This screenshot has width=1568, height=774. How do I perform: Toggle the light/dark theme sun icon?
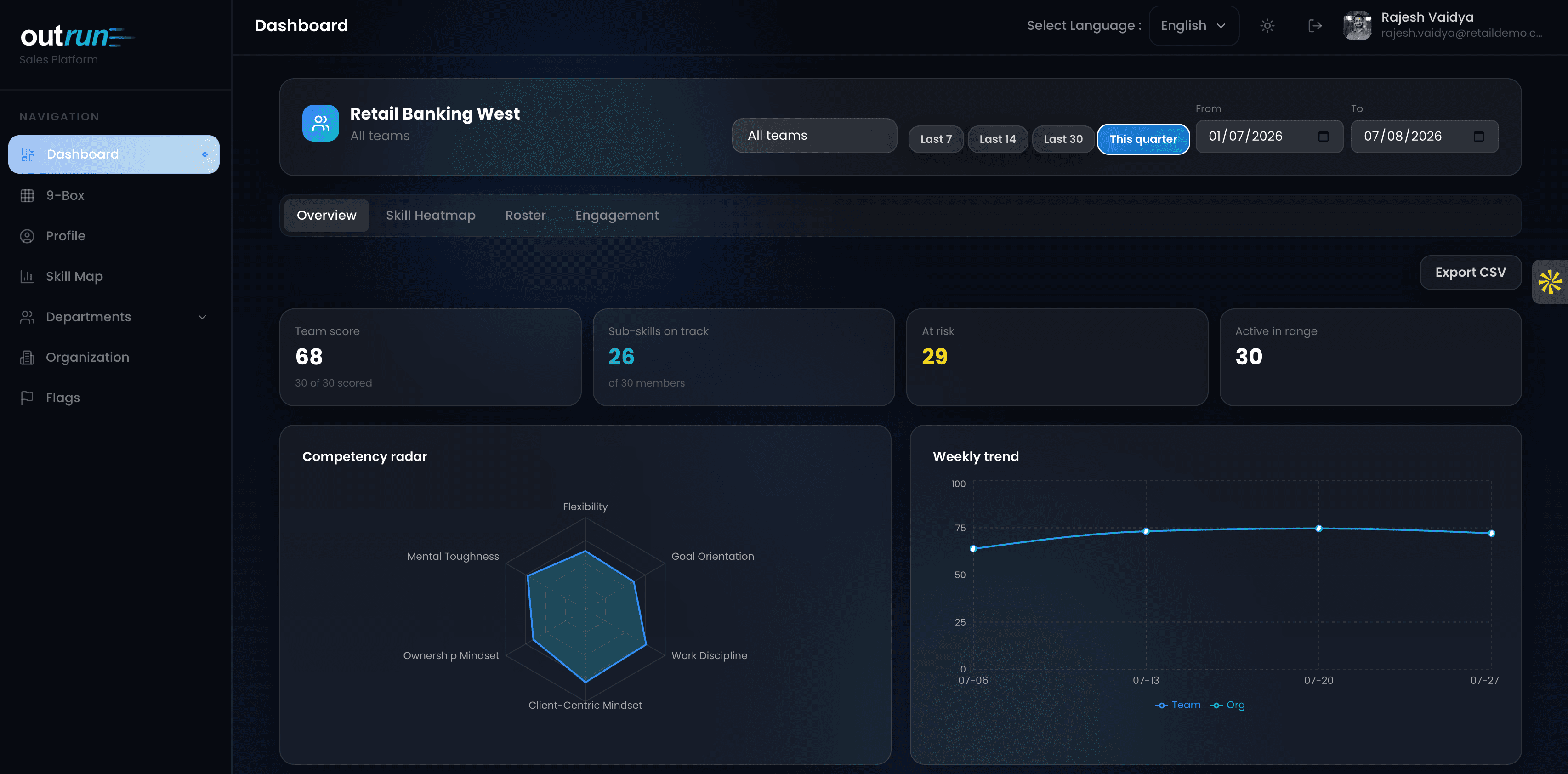point(1267,26)
